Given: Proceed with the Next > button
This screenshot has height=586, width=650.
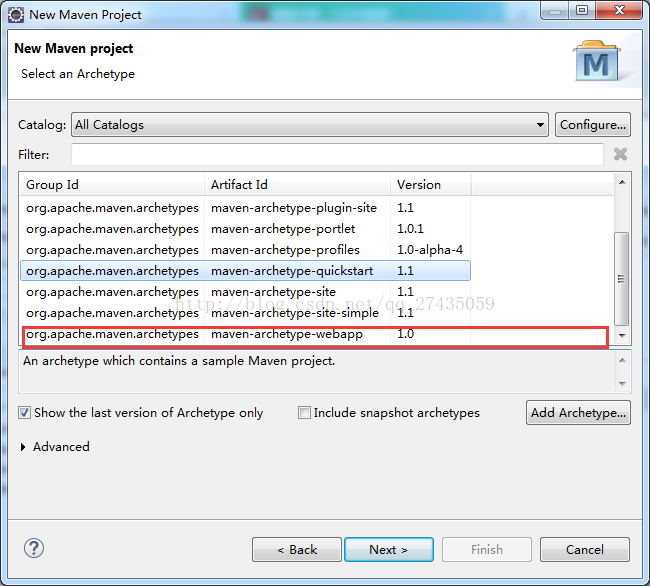Looking at the screenshot, I should (x=389, y=550).
